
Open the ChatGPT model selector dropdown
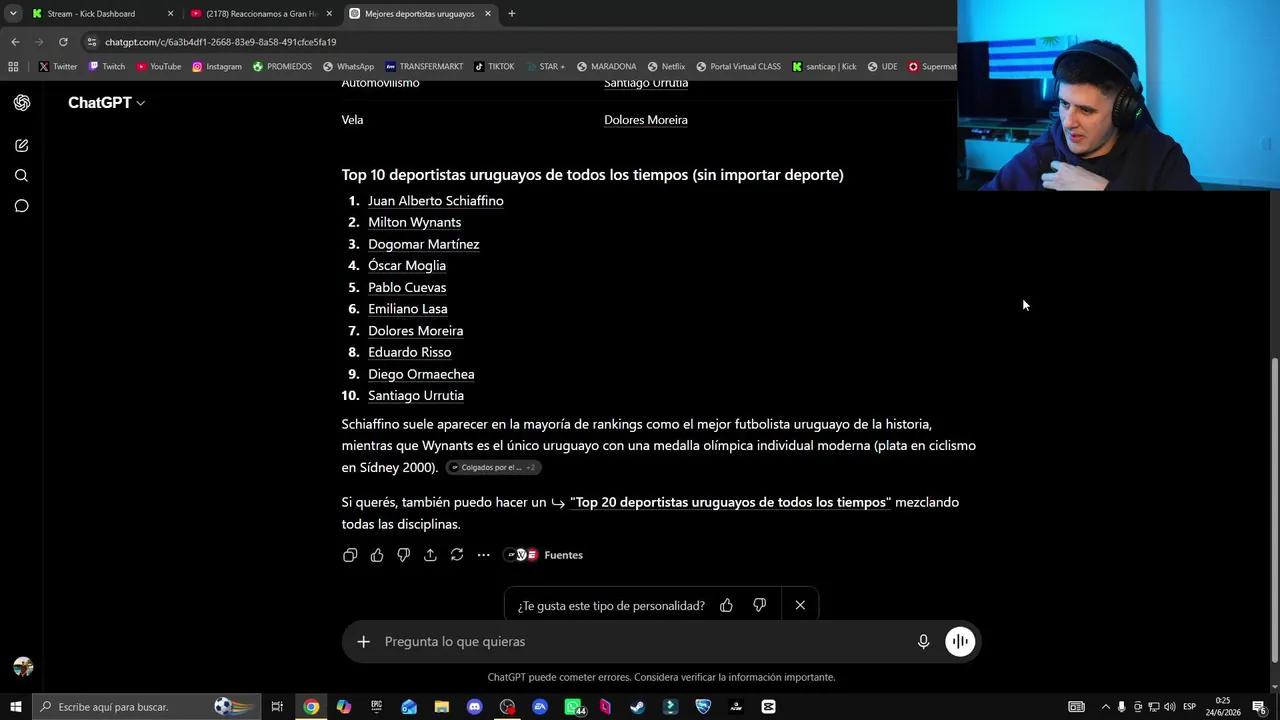click(106, 103)
